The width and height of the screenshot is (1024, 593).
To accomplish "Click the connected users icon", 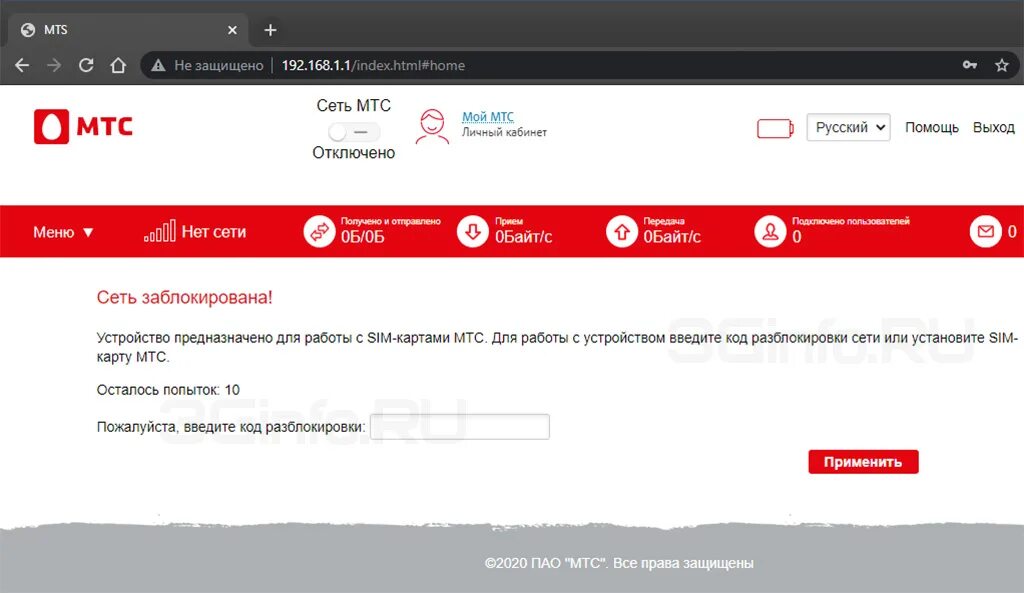I will [x=771, y=231].
